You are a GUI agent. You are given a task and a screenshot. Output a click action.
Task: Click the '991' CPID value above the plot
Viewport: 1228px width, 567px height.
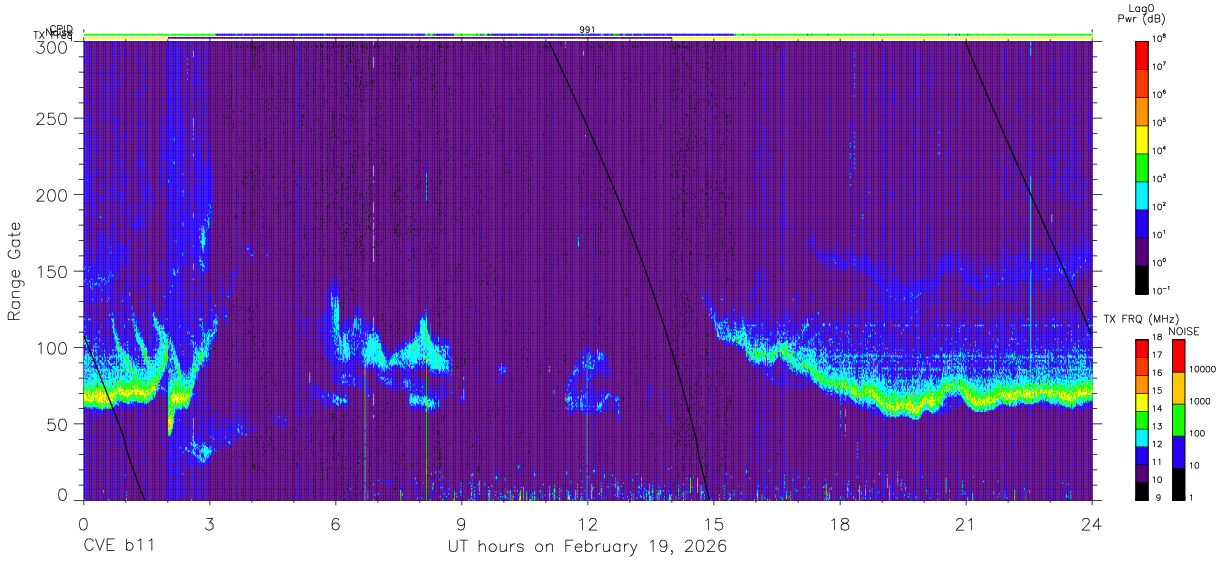tap(587, 29)
